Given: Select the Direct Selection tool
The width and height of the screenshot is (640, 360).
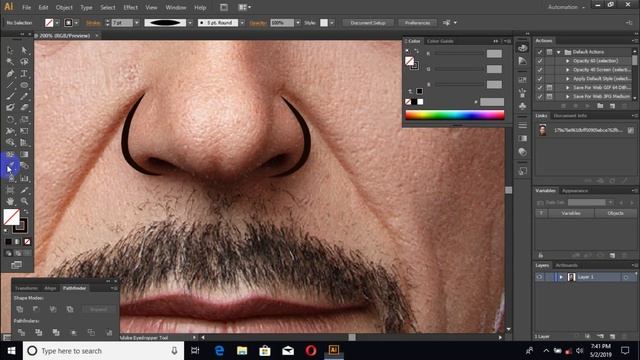Looking at the screenshot, I should point(24,50).
